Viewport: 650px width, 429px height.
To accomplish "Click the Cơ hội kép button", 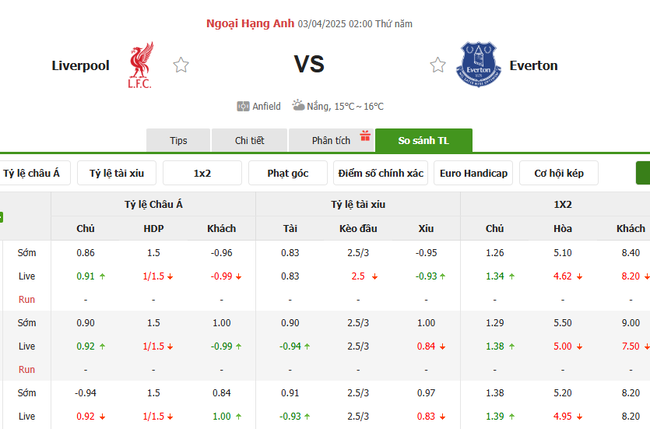I will point(559,173).
